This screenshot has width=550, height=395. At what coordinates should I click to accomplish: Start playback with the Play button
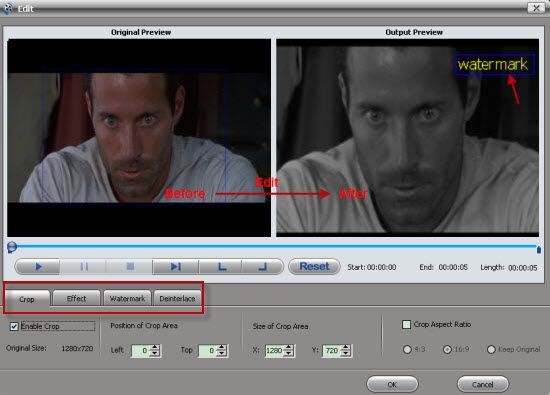pos(38,267)
